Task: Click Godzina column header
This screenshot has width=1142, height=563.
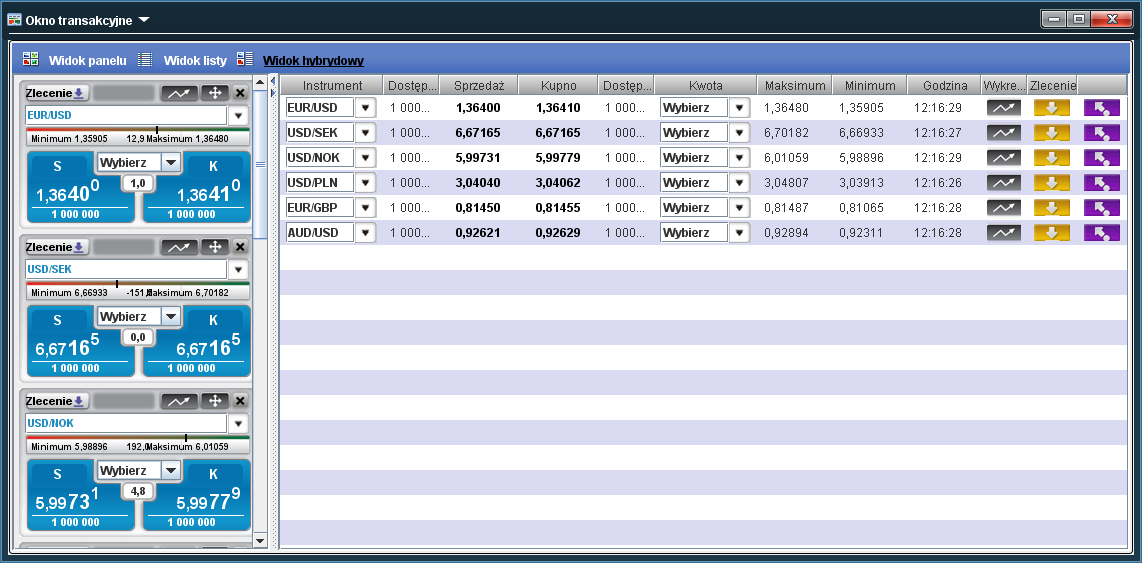Action: click(x=945, y=85)
